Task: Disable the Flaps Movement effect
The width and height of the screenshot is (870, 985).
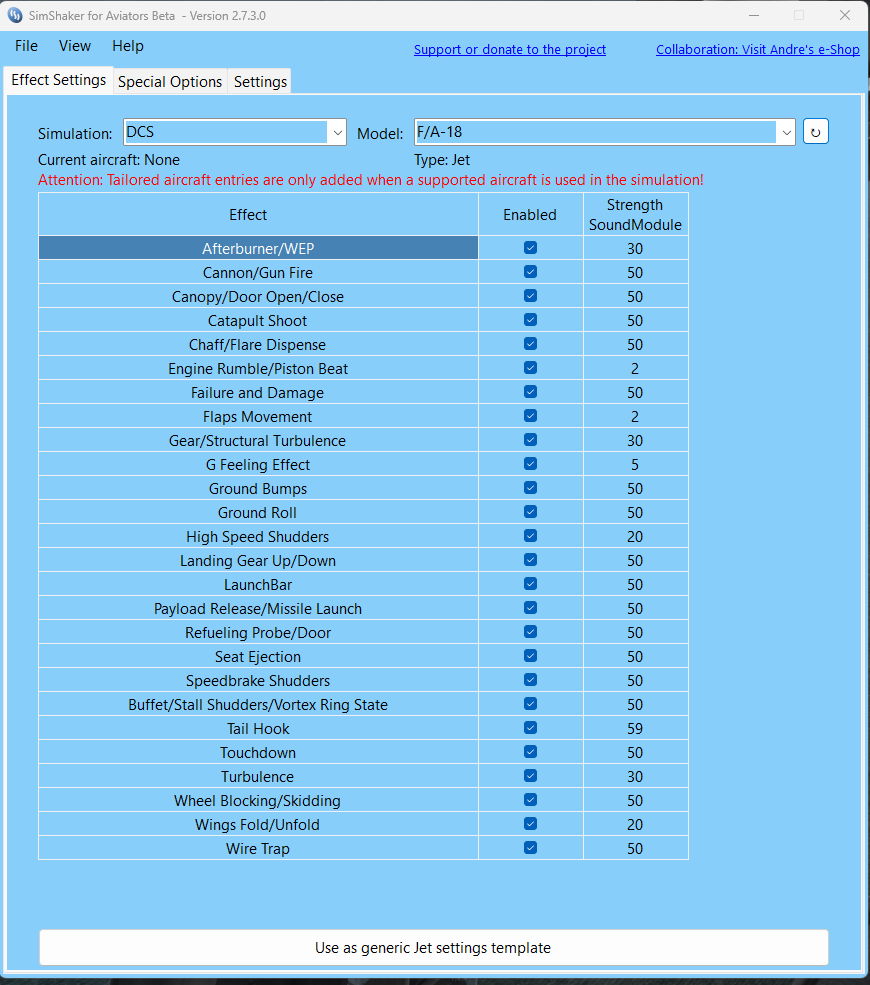Action: 530,416
